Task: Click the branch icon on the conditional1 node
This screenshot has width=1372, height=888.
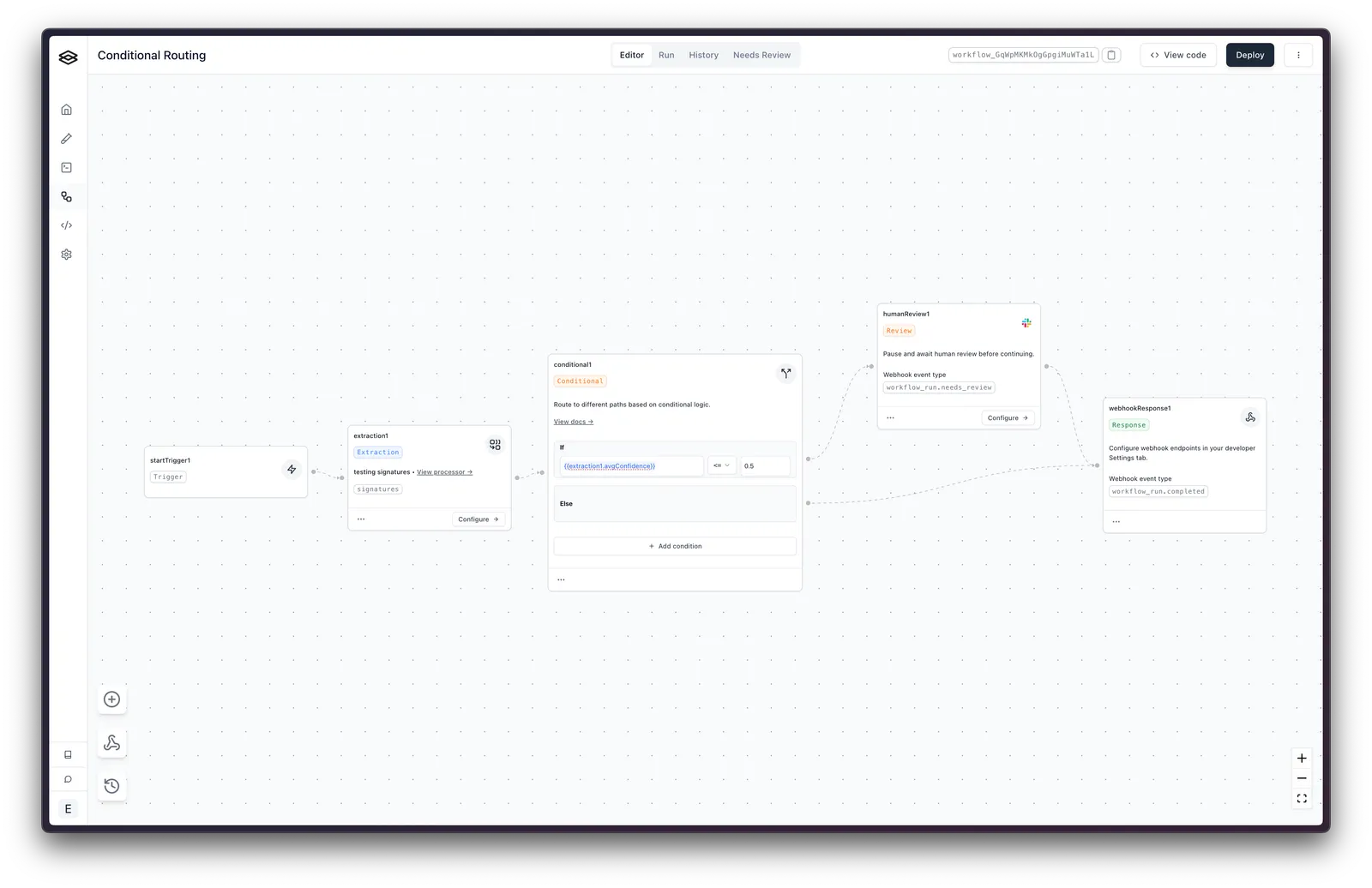Action: pyautogui.click(x=785, y=374)
